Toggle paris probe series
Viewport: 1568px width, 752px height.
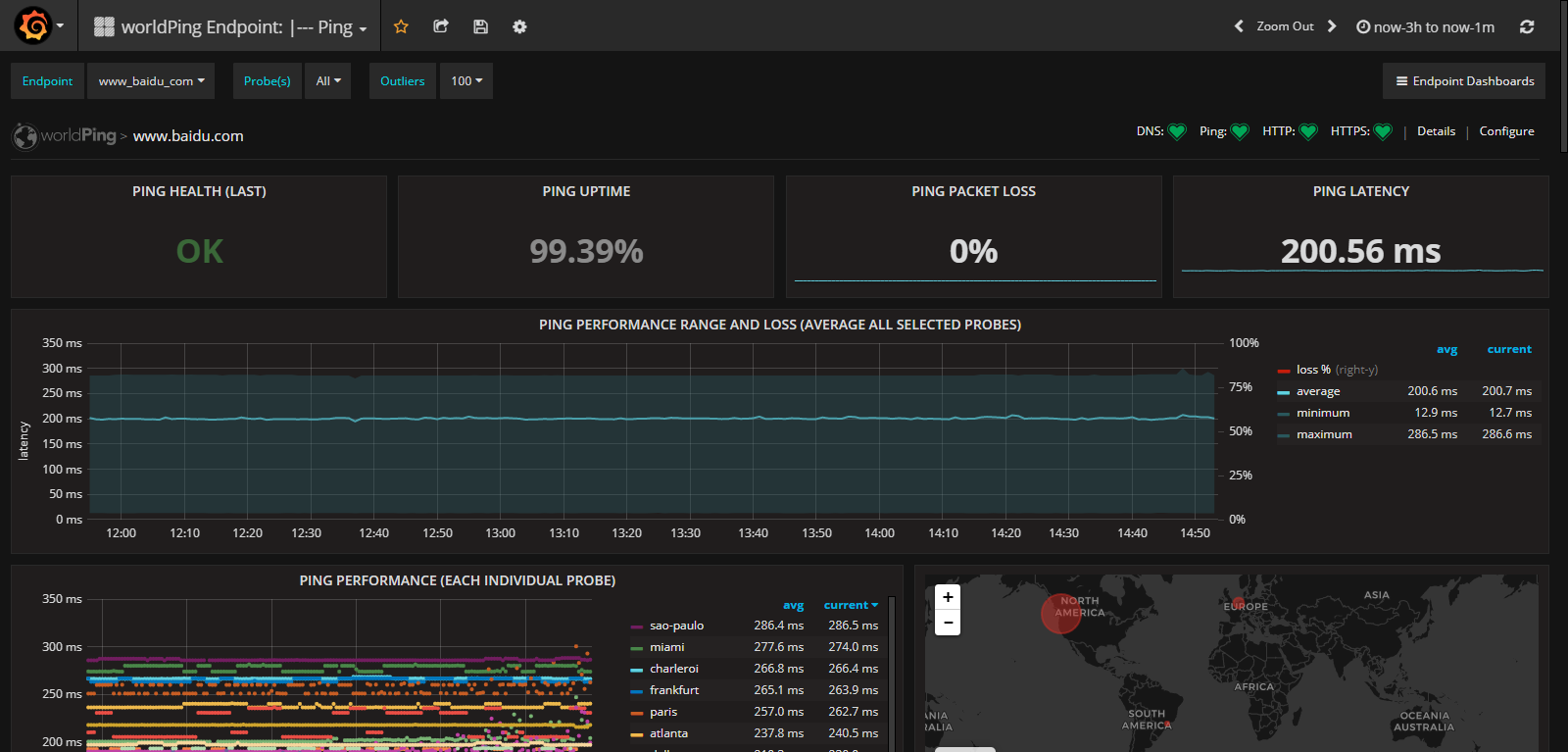tap(663, 712)
